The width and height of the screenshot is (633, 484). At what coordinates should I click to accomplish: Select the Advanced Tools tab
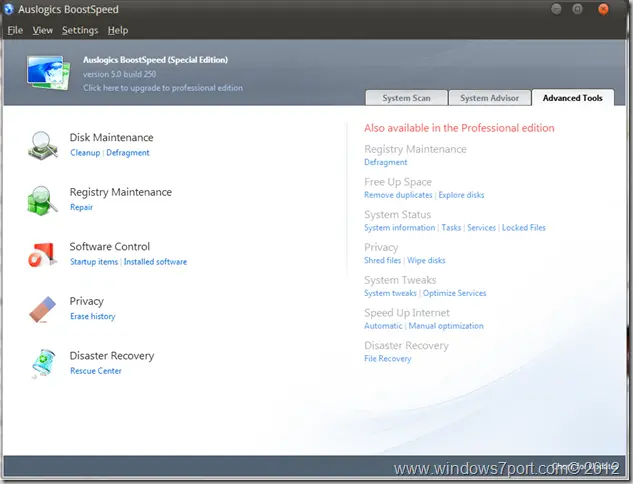click(572, 98)
